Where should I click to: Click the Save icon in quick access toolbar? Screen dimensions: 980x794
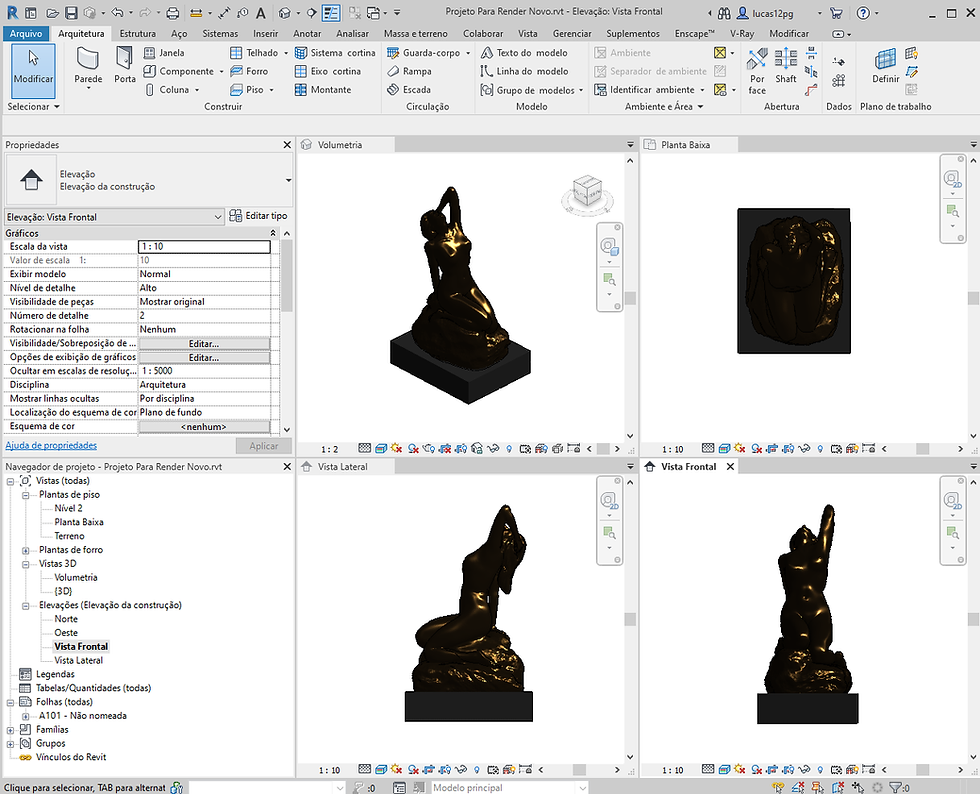[71, 13]
